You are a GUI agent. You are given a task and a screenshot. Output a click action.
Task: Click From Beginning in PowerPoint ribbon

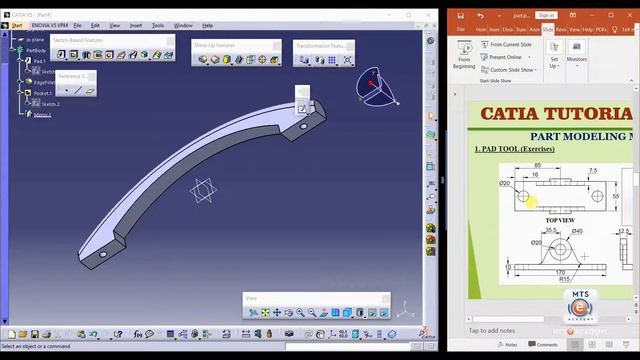tap(464, 55)
